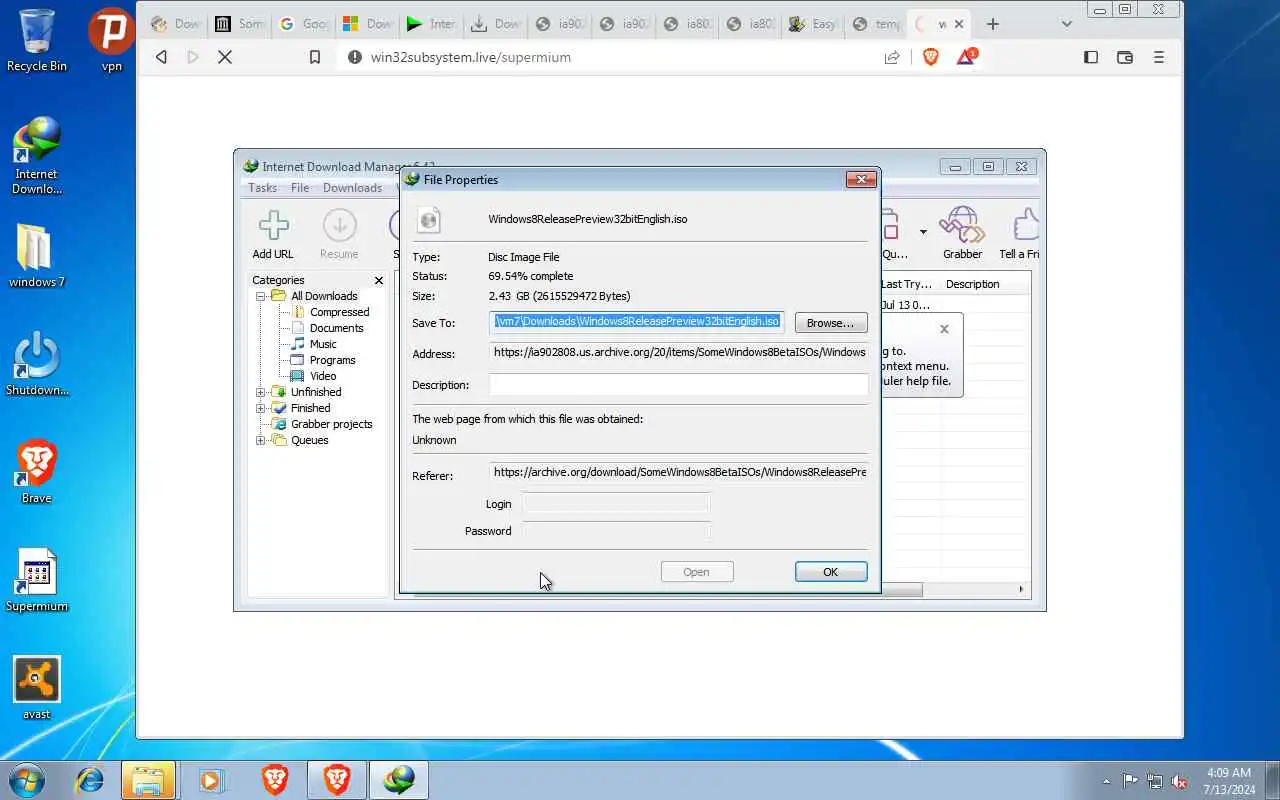The image size is (1280, 800).
Task: Open the browser tab search chevron
Action: [1066, 24]
